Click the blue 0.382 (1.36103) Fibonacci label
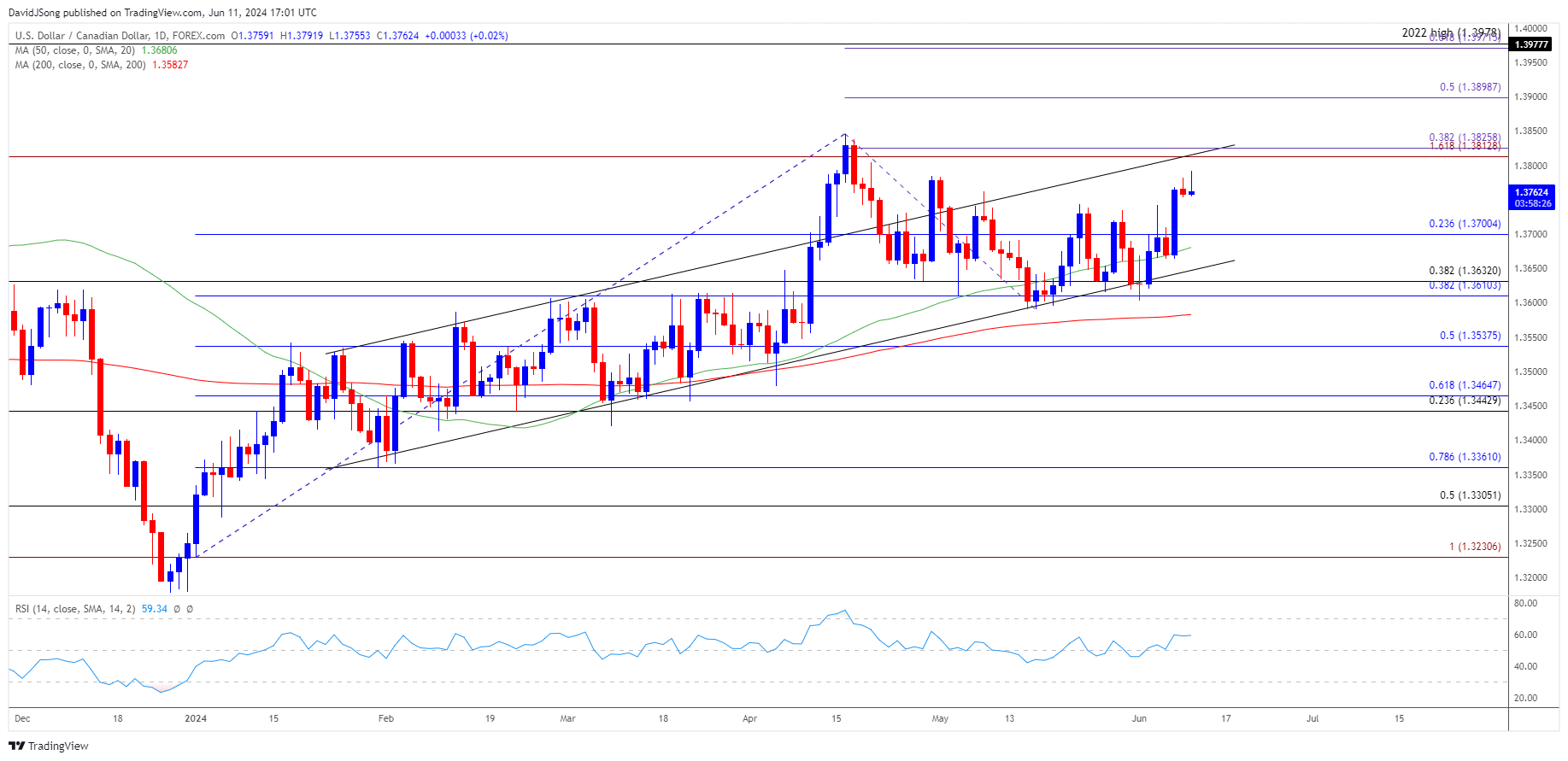The width and height of the screenshot is (1568, 761). click(1465, 285)
